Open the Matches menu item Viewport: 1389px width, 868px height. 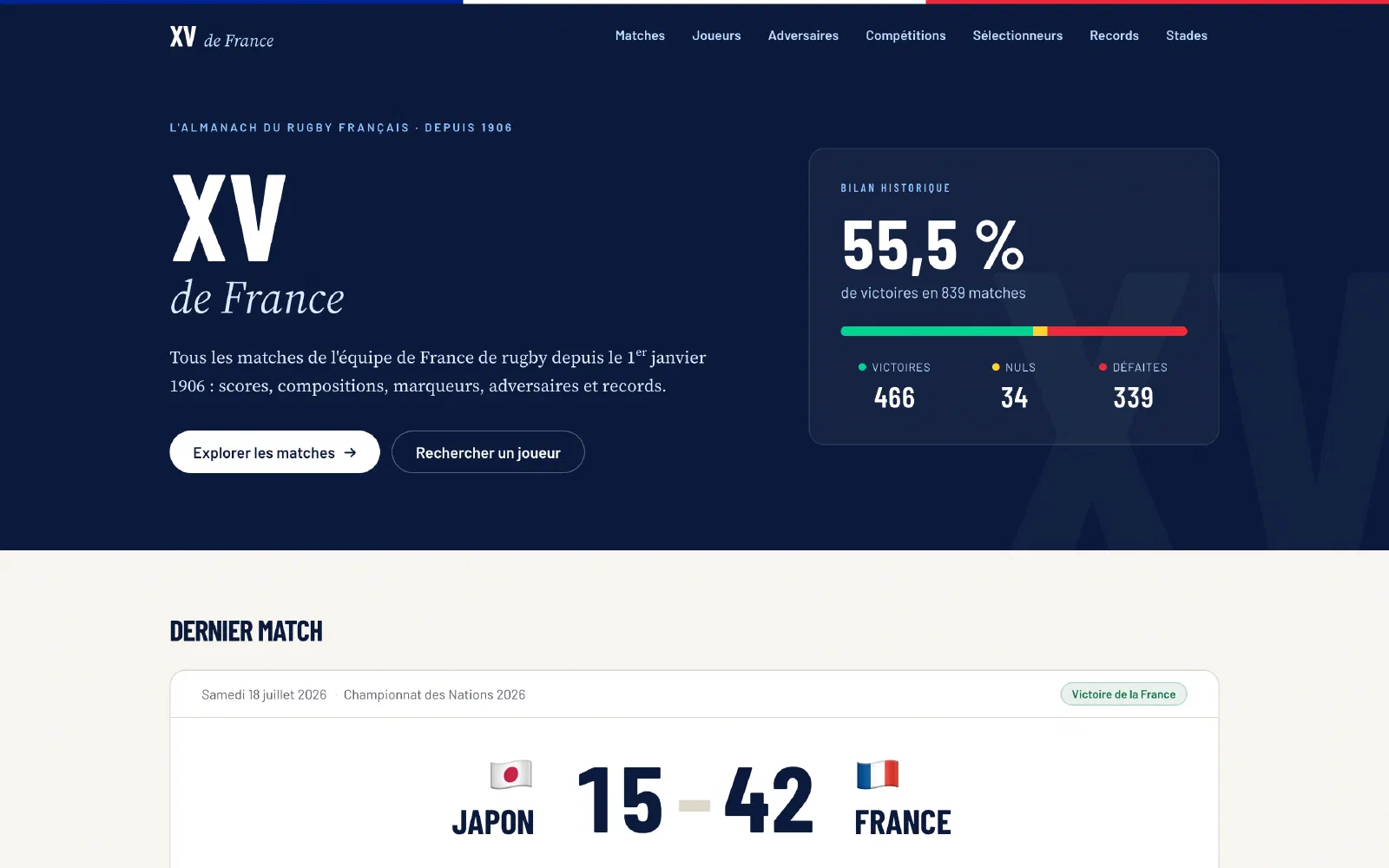click(640, 36)
